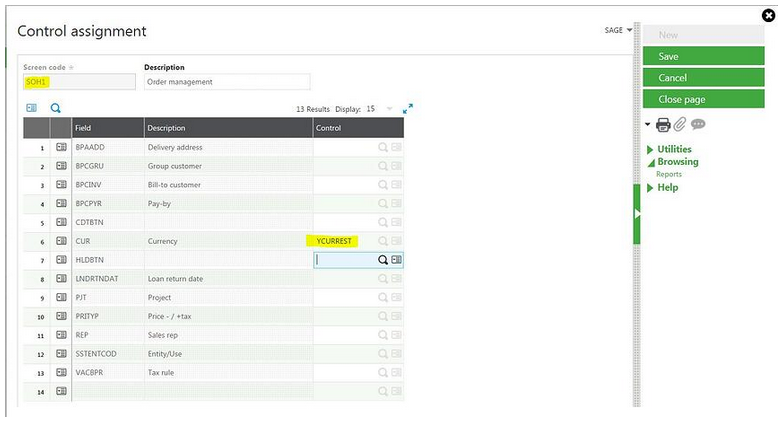
Task: Collapse the Browsing section
Action: tap(676, 162)
